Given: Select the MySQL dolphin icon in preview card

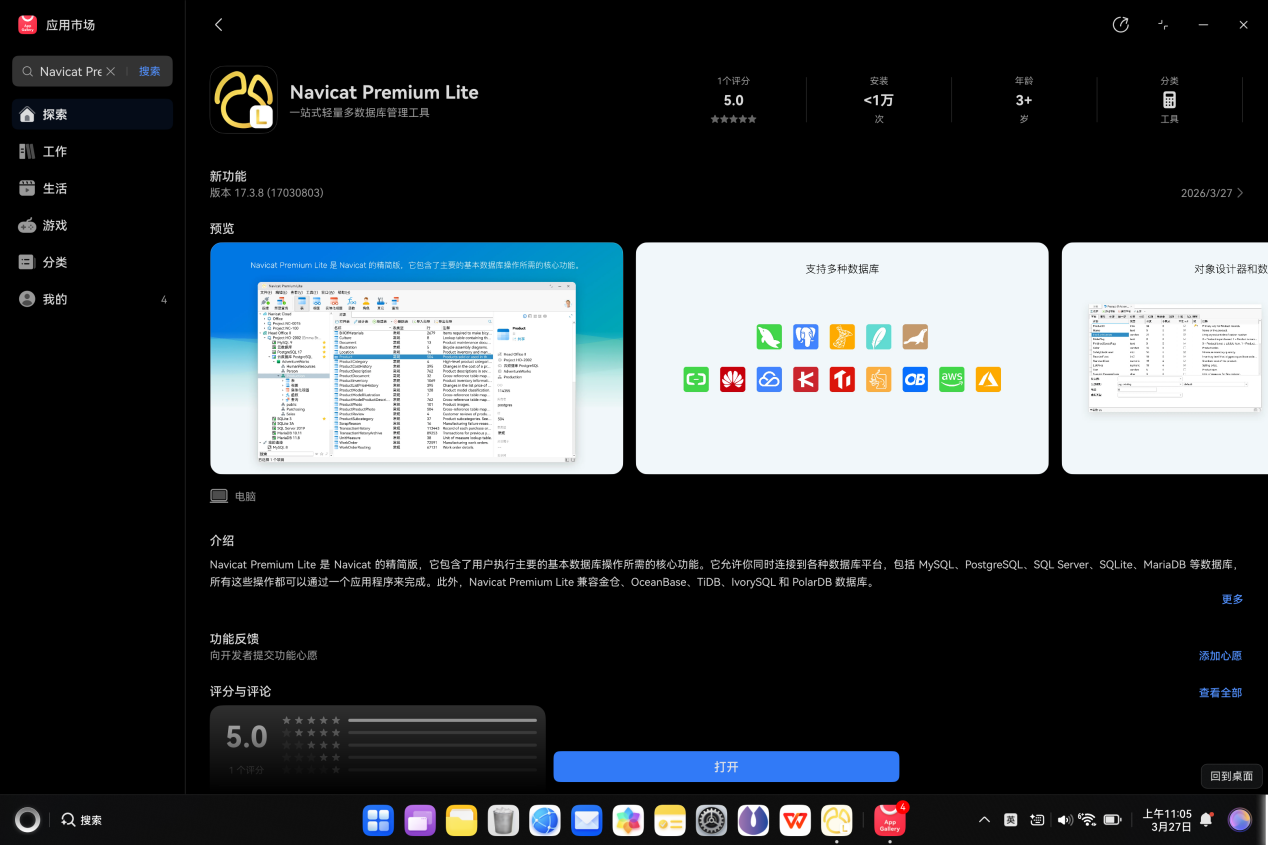Looking at the screenshot, I should tap(769, 336).
